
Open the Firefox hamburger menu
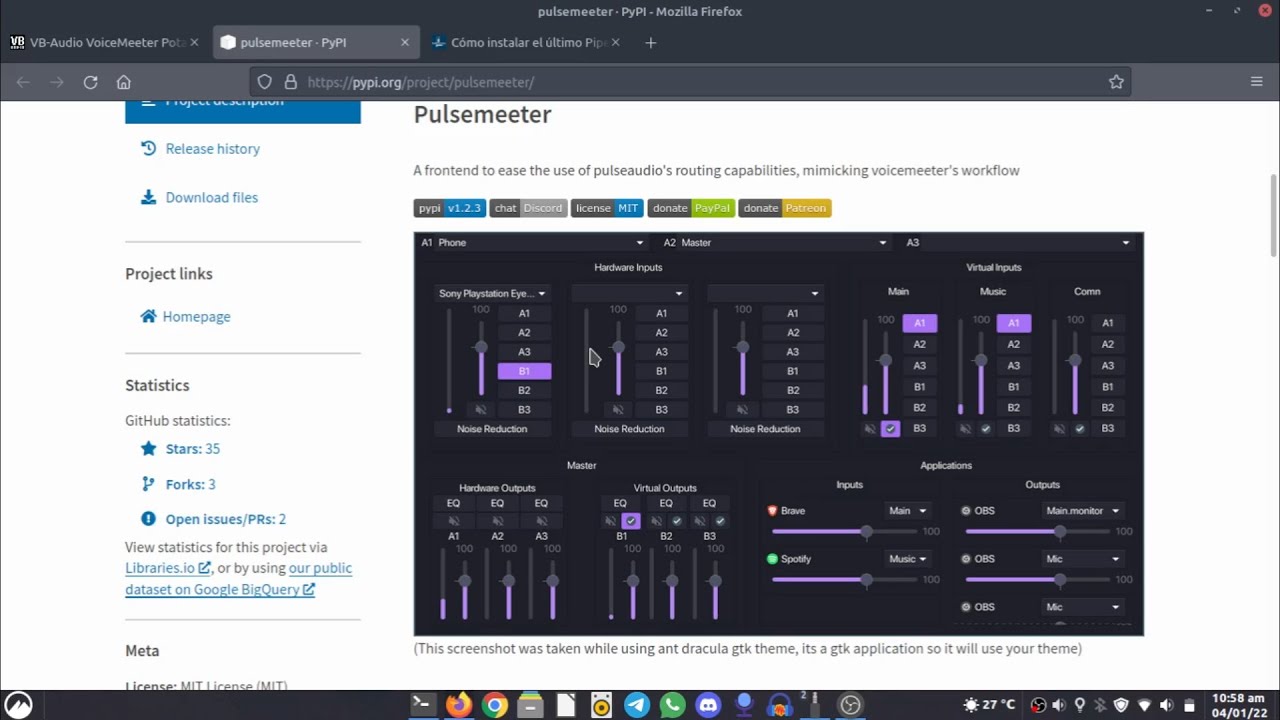pyautogui.click(x=1257, y=82)
